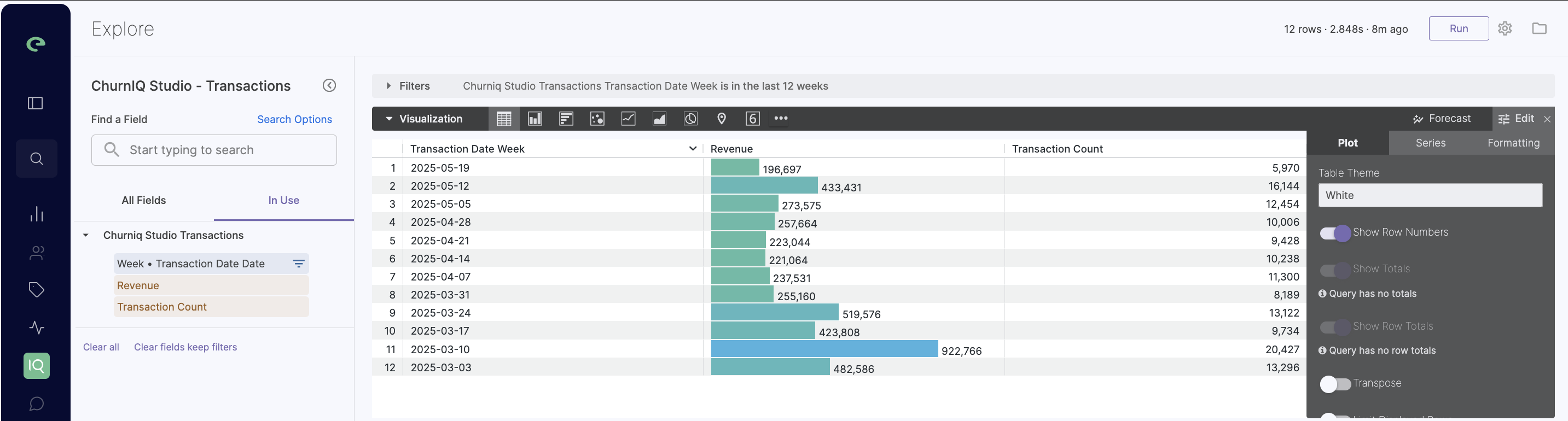The width and height of the screenshot is (1568, 421).
Task: Switch to column chart visualization
Action: (535, 119)
